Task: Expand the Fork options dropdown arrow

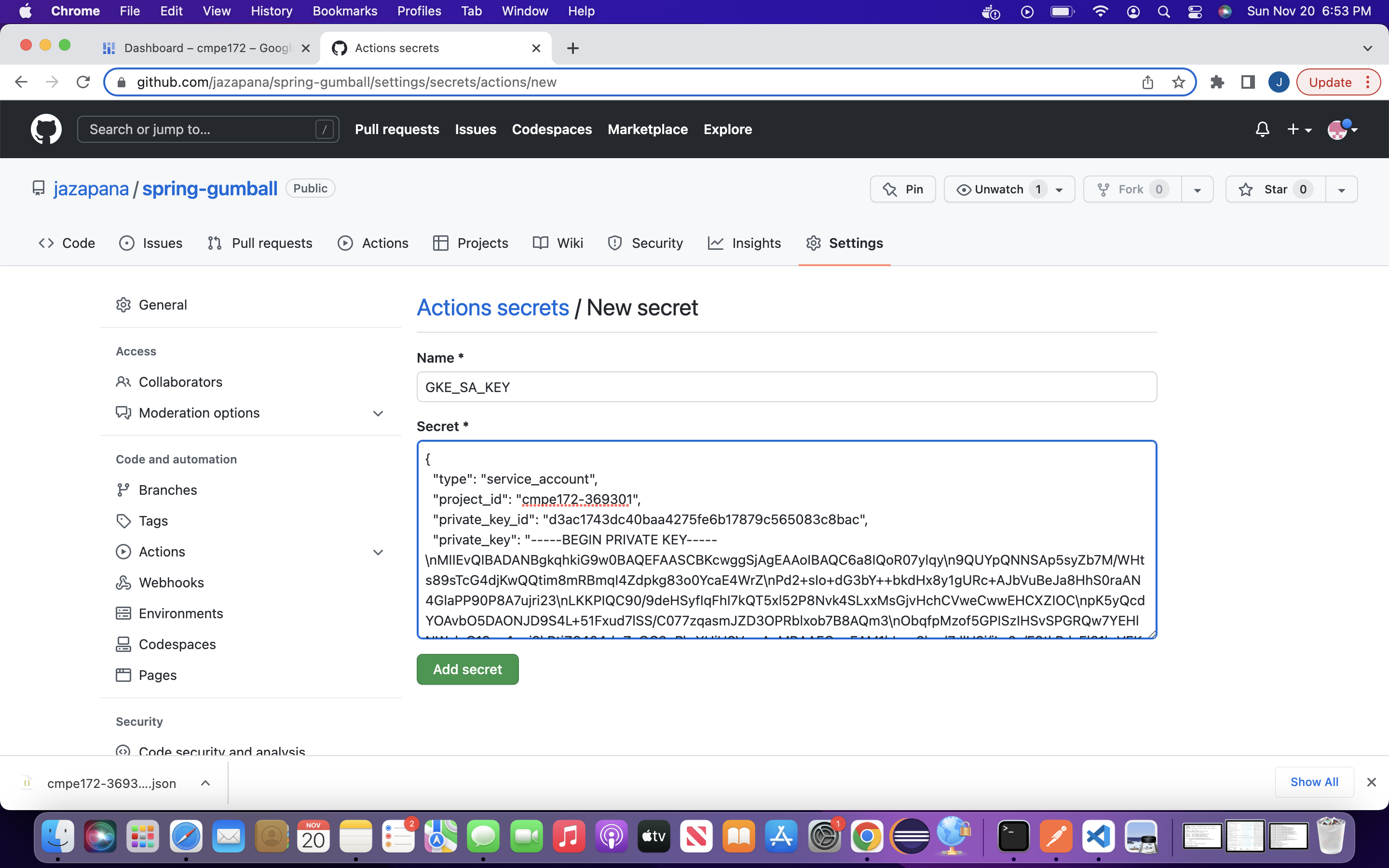Action: 1198,190
